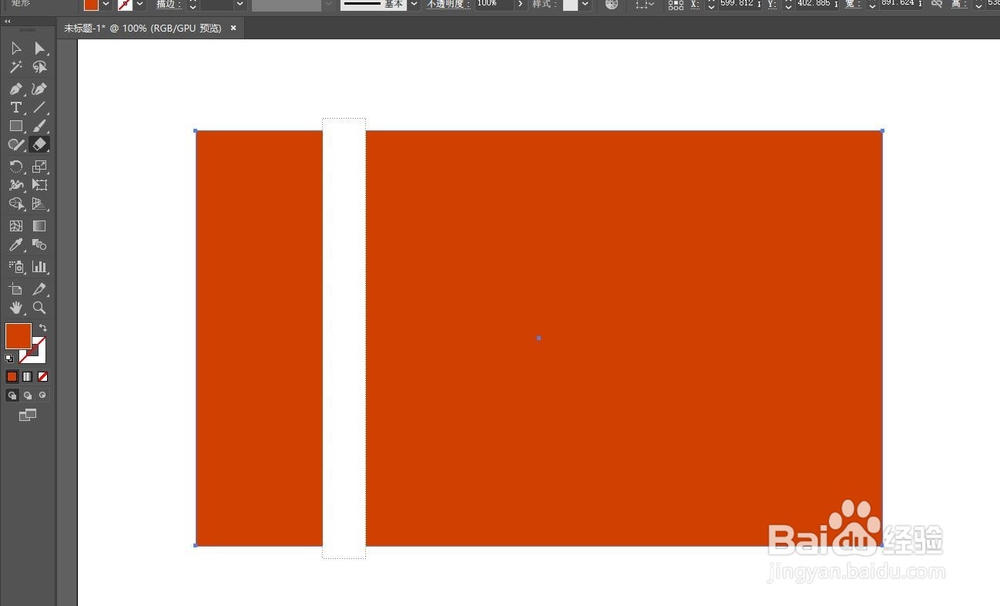The height and width of the screenshot is (606, 1000).
Task: Close the 未标题-1 document tab
Action: click(x=233, y=28)
